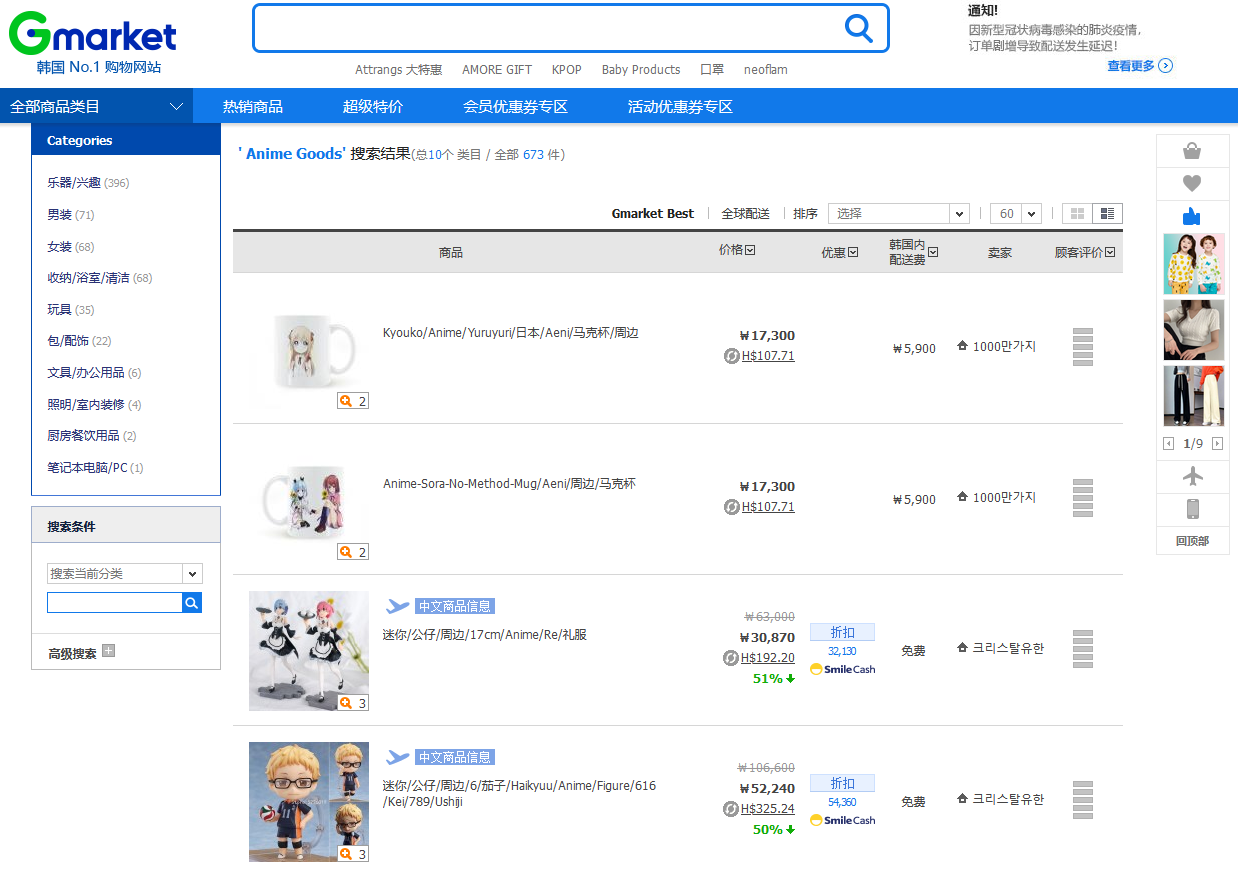Viewport: 1238px width, 871px height.
Task: Go to next recommended item page arrow
Action: [x=1217, y=443]
